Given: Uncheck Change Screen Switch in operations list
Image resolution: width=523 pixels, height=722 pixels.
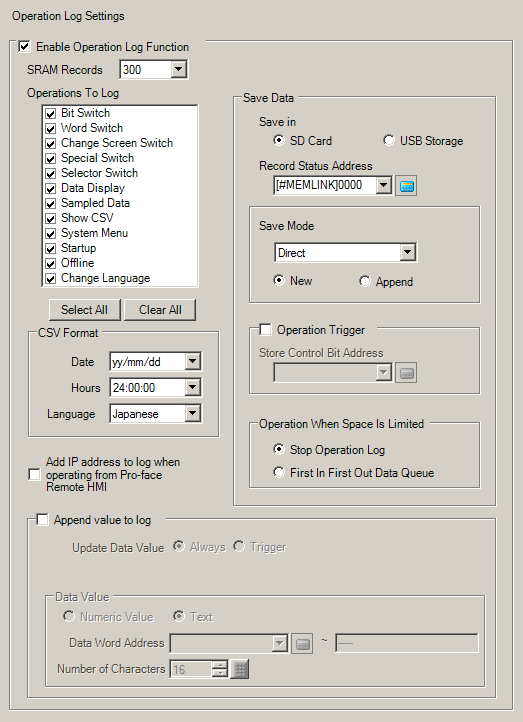Looking at the screenshot, I should pyautogui.click(x=51, y=143).
